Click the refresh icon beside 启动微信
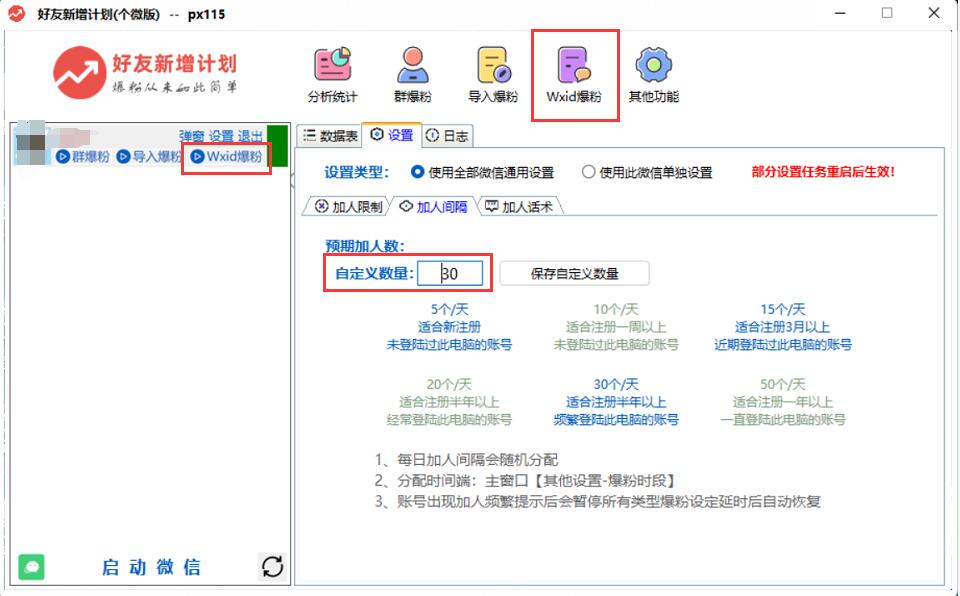 [272, 566]
